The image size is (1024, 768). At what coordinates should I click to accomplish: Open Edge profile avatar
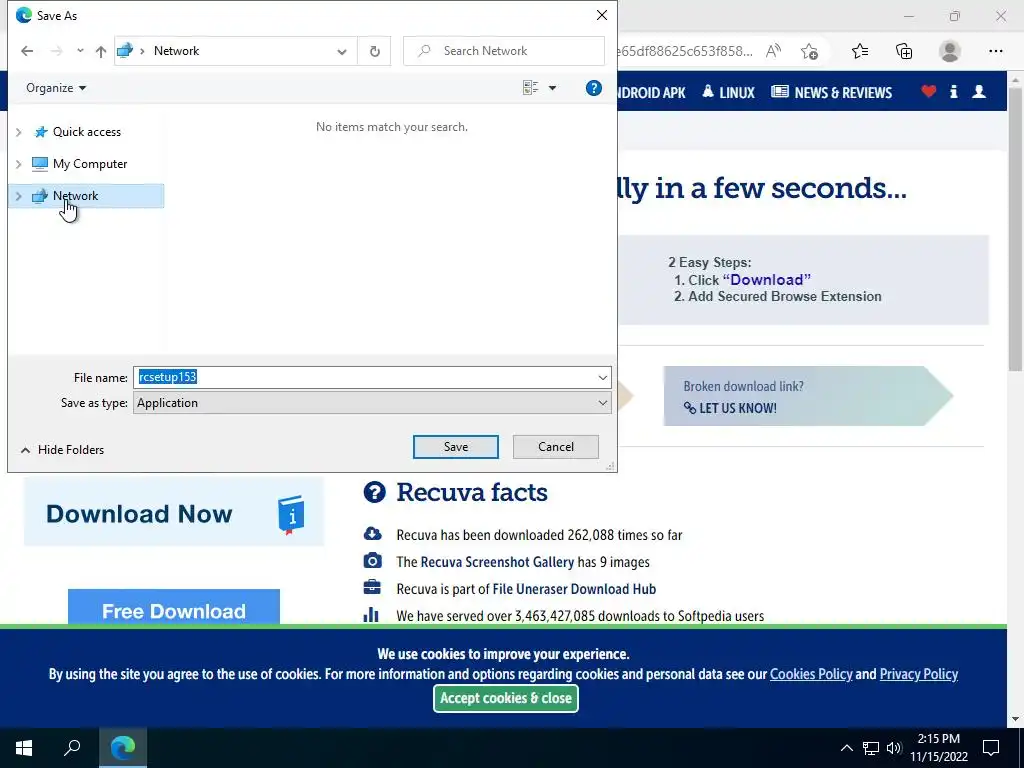click(950, 51)
